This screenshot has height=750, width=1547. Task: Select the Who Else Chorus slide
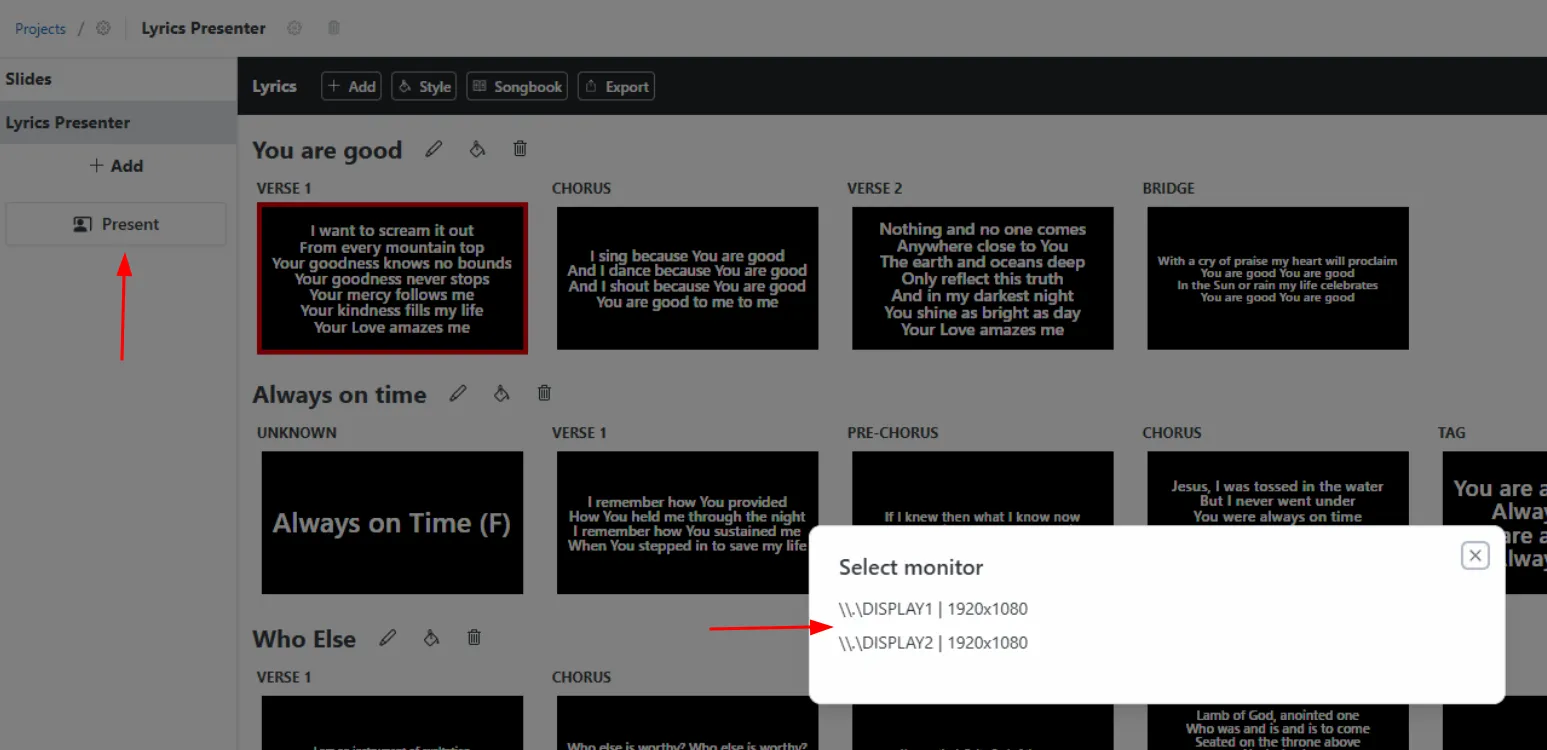pyautogui.click(x=687, y=722)
